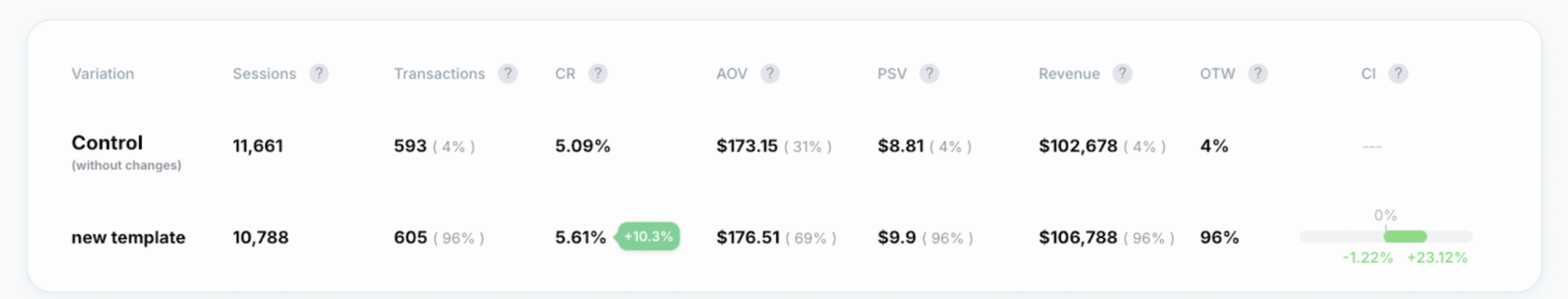1568x299 pixels.
Task: Click the question mark beside AOV
Action: pos(770,74)
